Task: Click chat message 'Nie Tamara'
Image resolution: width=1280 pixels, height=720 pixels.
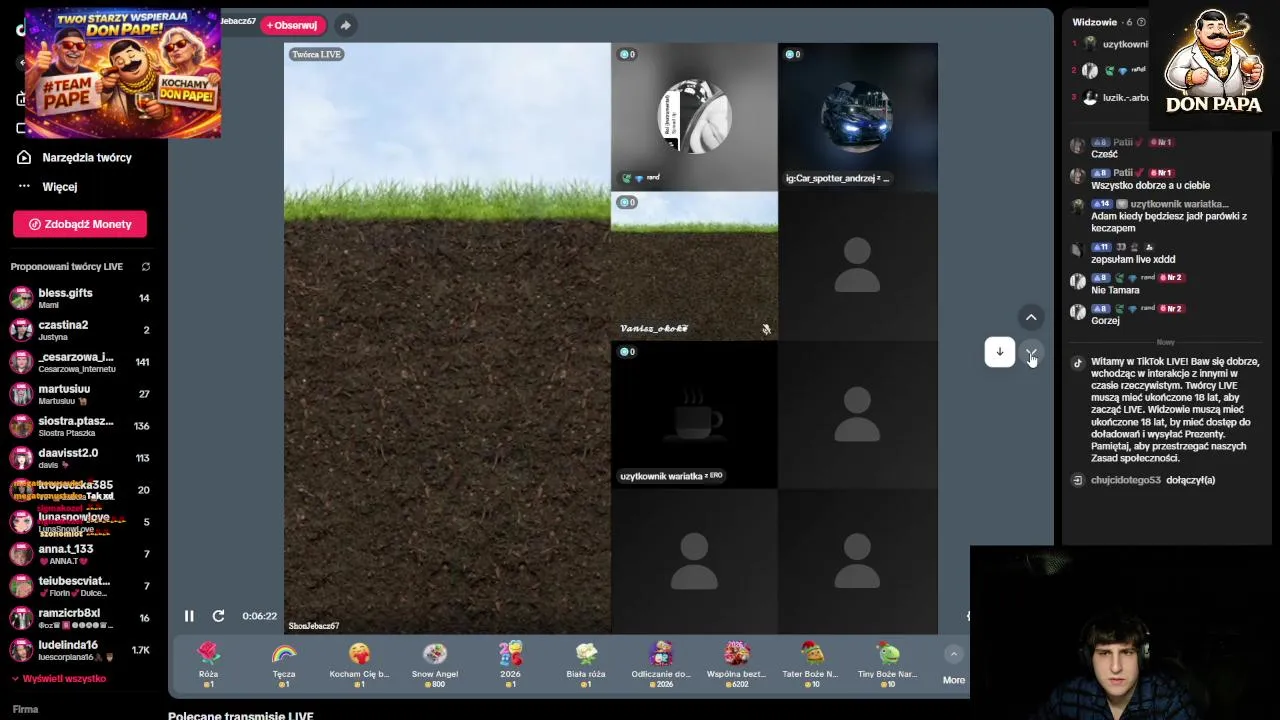Action: (1115, 290)
